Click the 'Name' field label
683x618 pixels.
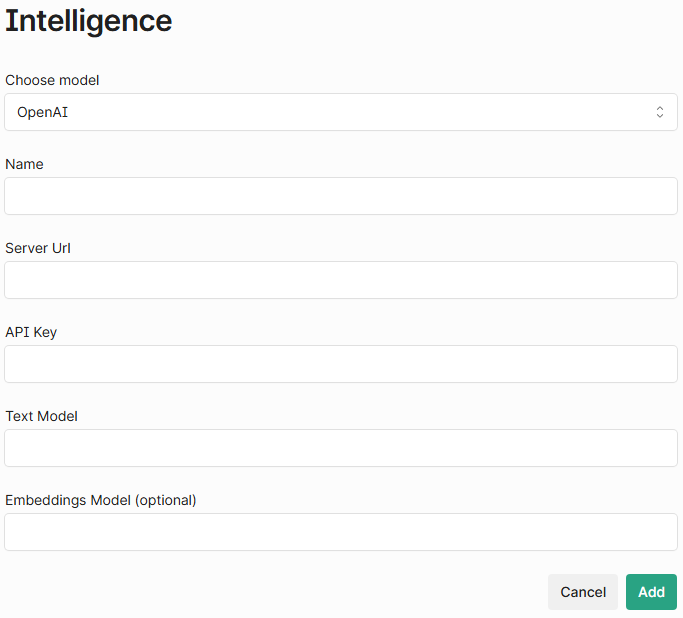coord(24,164)
